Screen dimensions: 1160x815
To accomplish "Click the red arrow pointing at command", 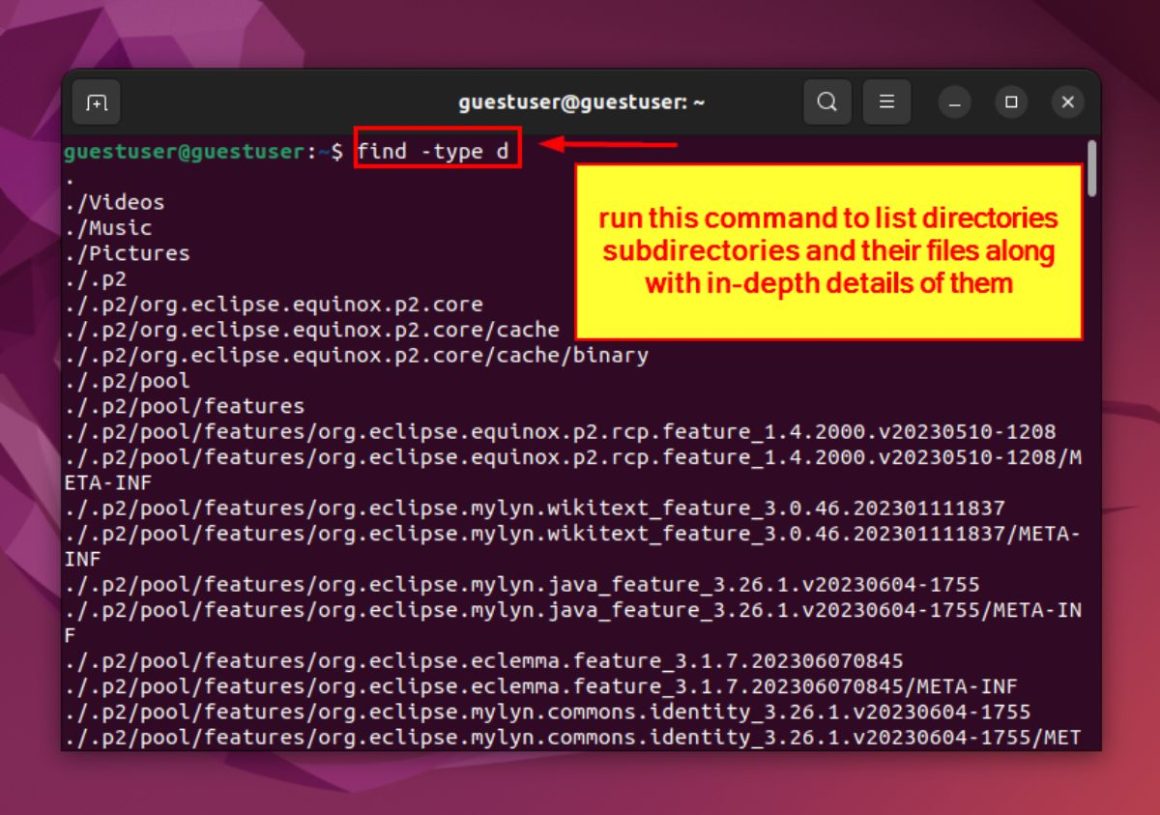I will pyautogui.click(x=609, y=145).
